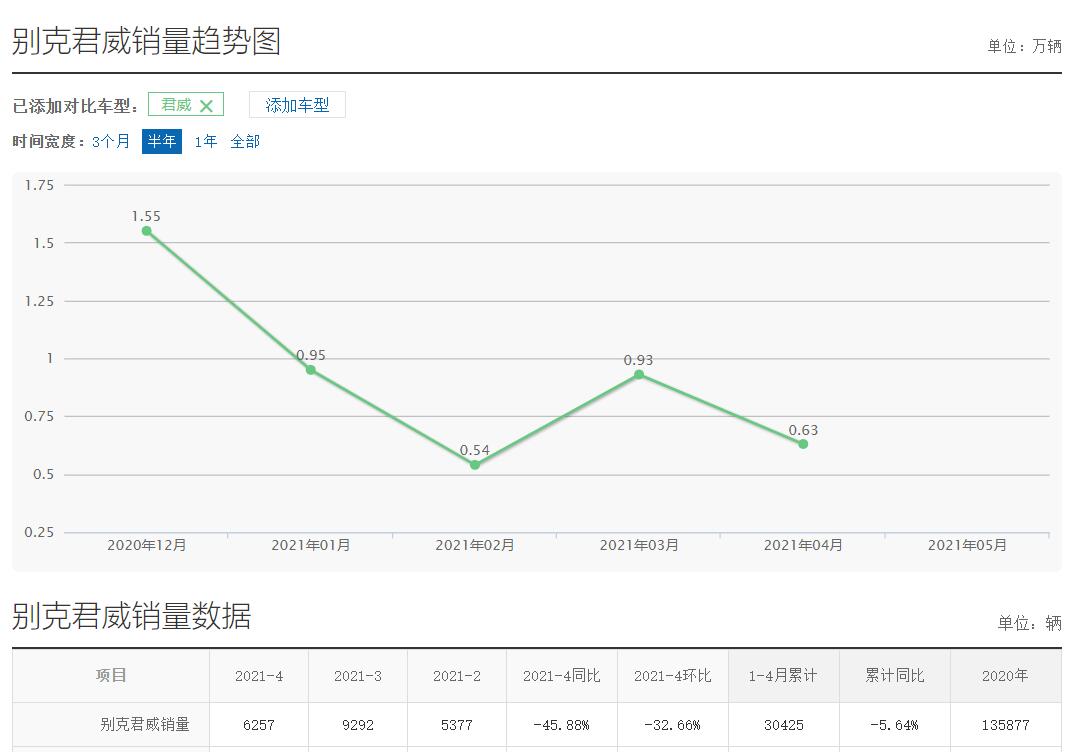Screen dimensions: 1069x752
Task: Click the 2021年01月 axis label
Action: (311, 545)
